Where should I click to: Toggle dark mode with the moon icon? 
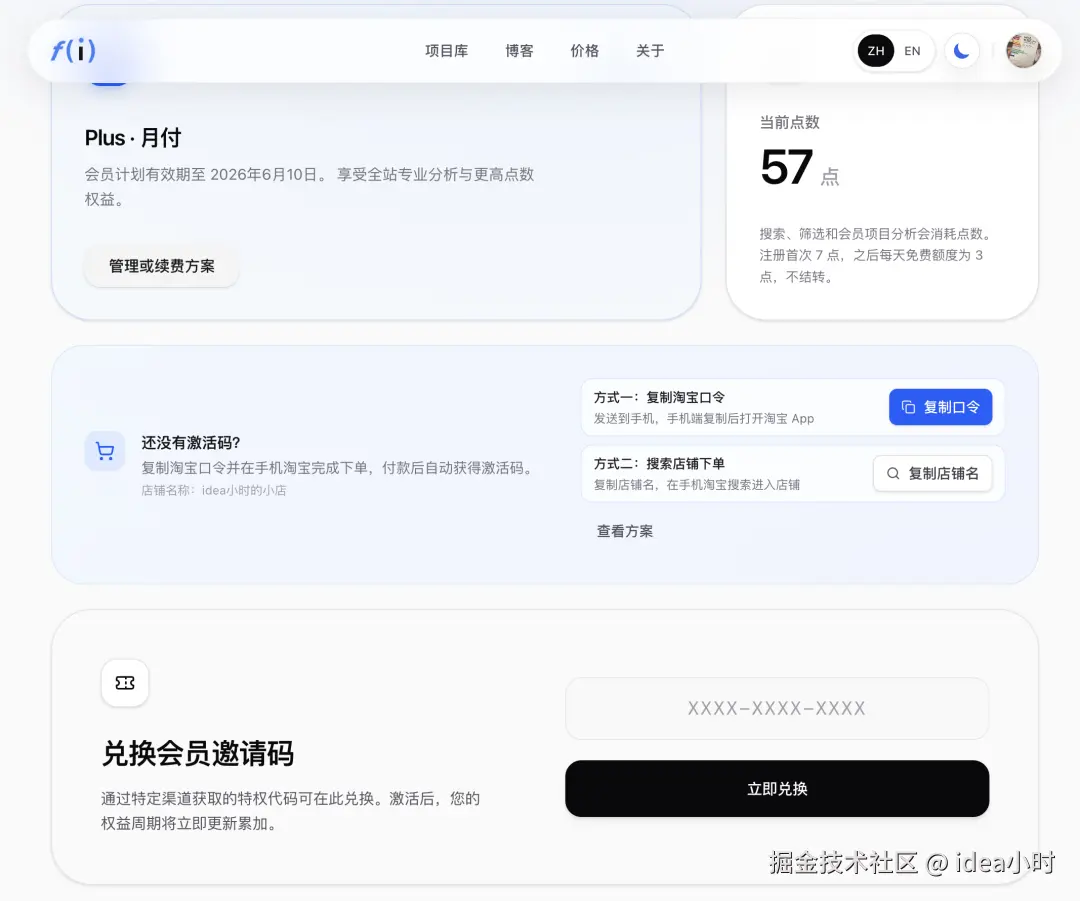click(x=961, y=50)
